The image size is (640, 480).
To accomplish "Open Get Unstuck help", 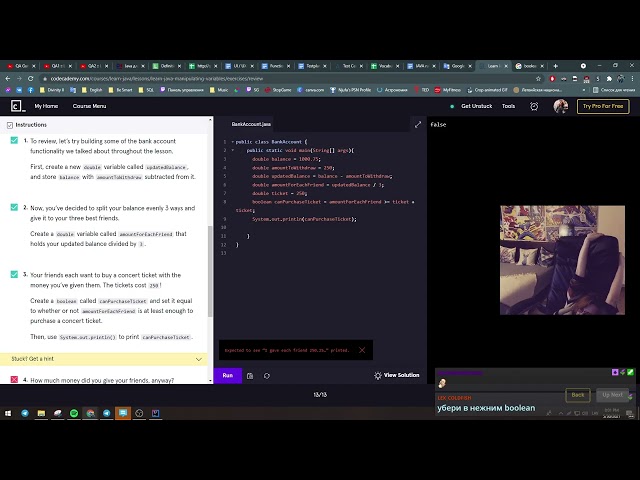I will [476, 106].
